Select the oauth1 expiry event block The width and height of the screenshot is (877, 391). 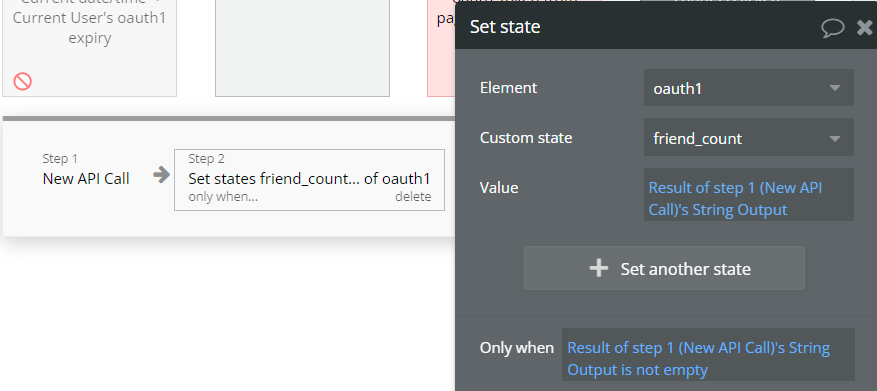pyautogui.click(x=89, y=48)
